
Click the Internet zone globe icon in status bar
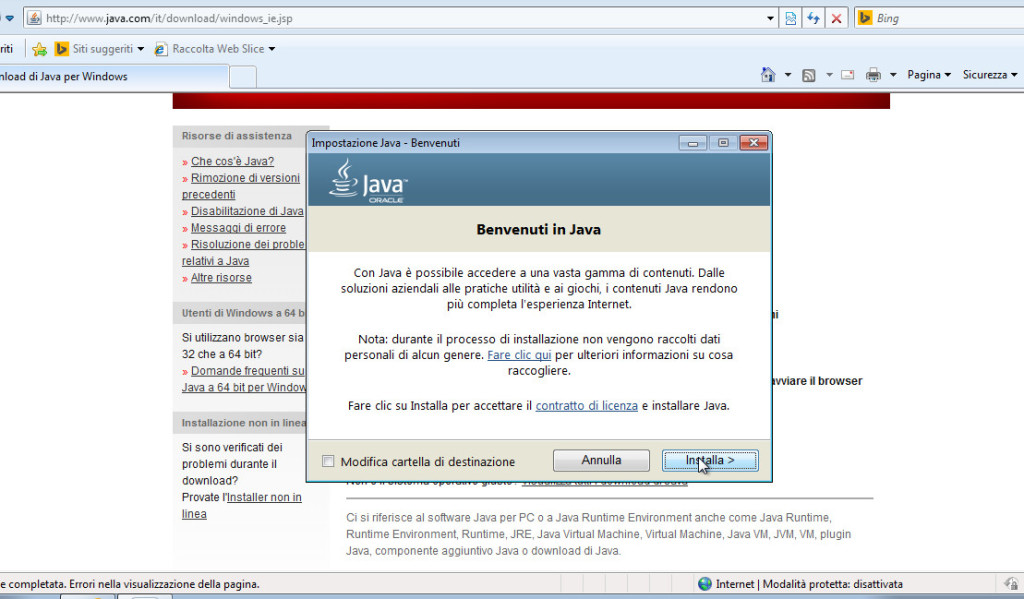coord(705,584)
